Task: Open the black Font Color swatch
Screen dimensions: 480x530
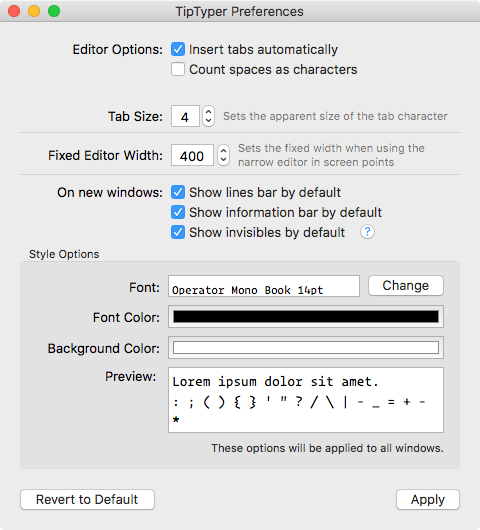Action: click(x=306, y=317)
